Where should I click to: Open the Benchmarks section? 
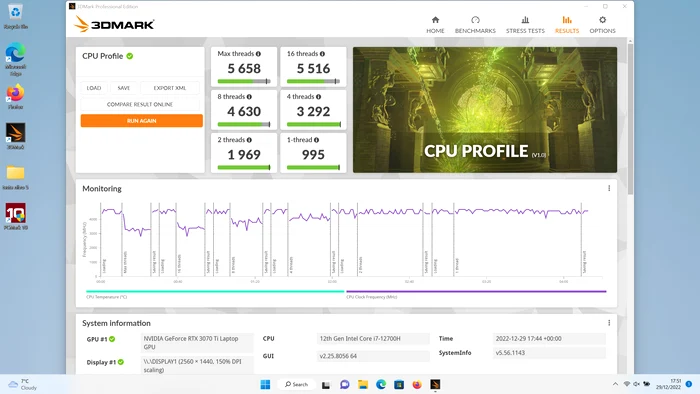pos(475,25)
